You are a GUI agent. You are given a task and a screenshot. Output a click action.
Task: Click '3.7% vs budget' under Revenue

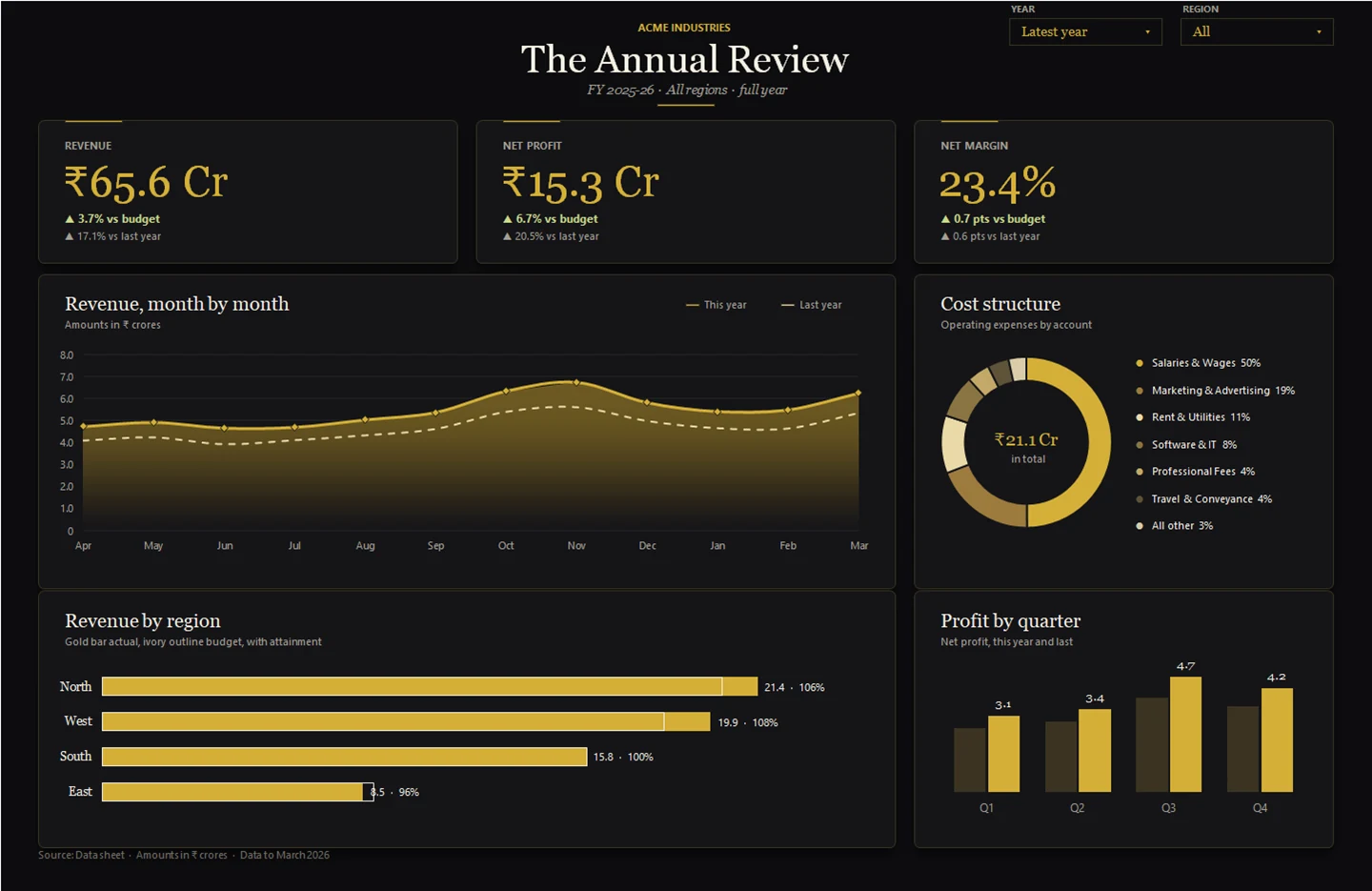pyautogui.click(x=112, y=219)
